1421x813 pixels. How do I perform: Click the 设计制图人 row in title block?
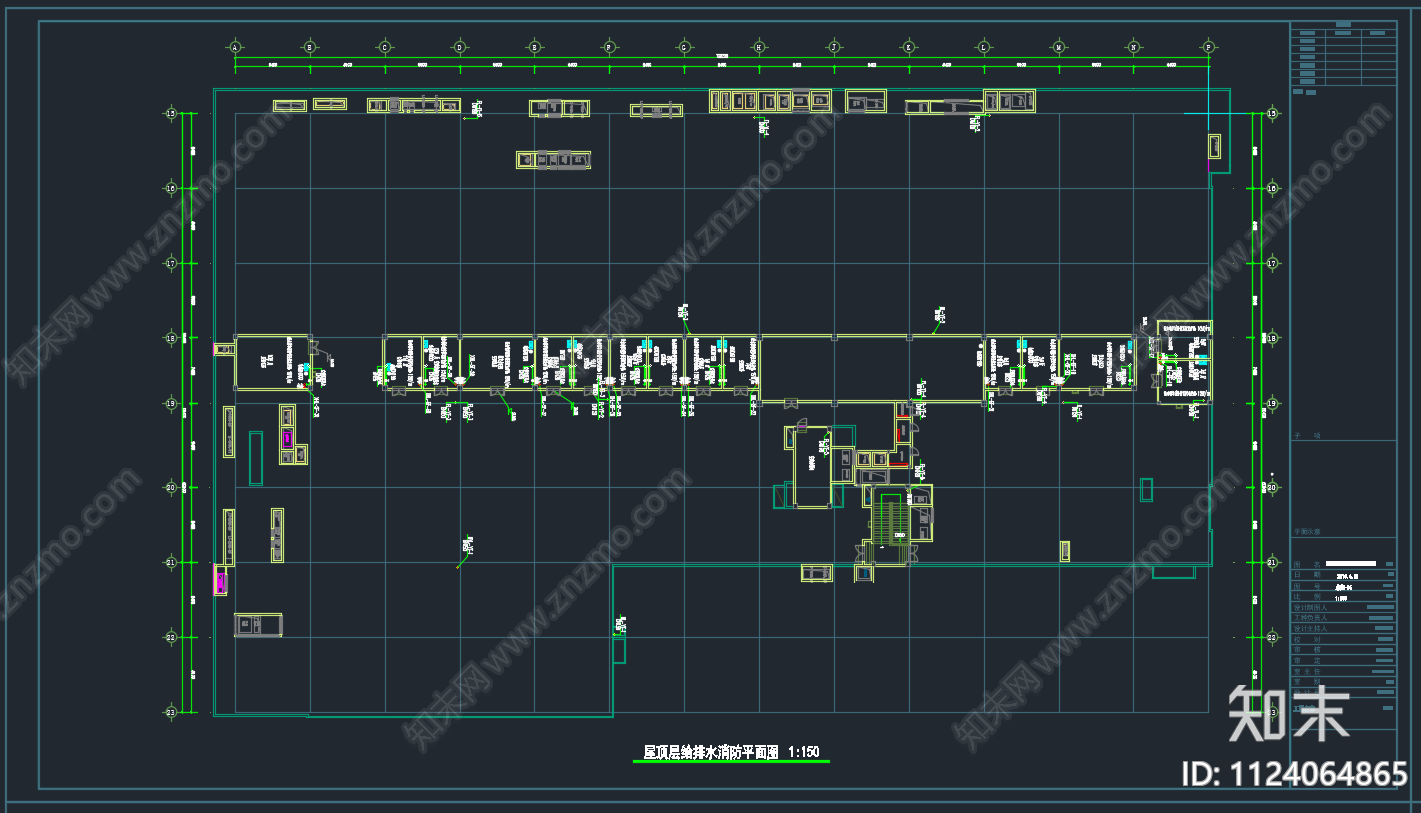click(1343, 607)
